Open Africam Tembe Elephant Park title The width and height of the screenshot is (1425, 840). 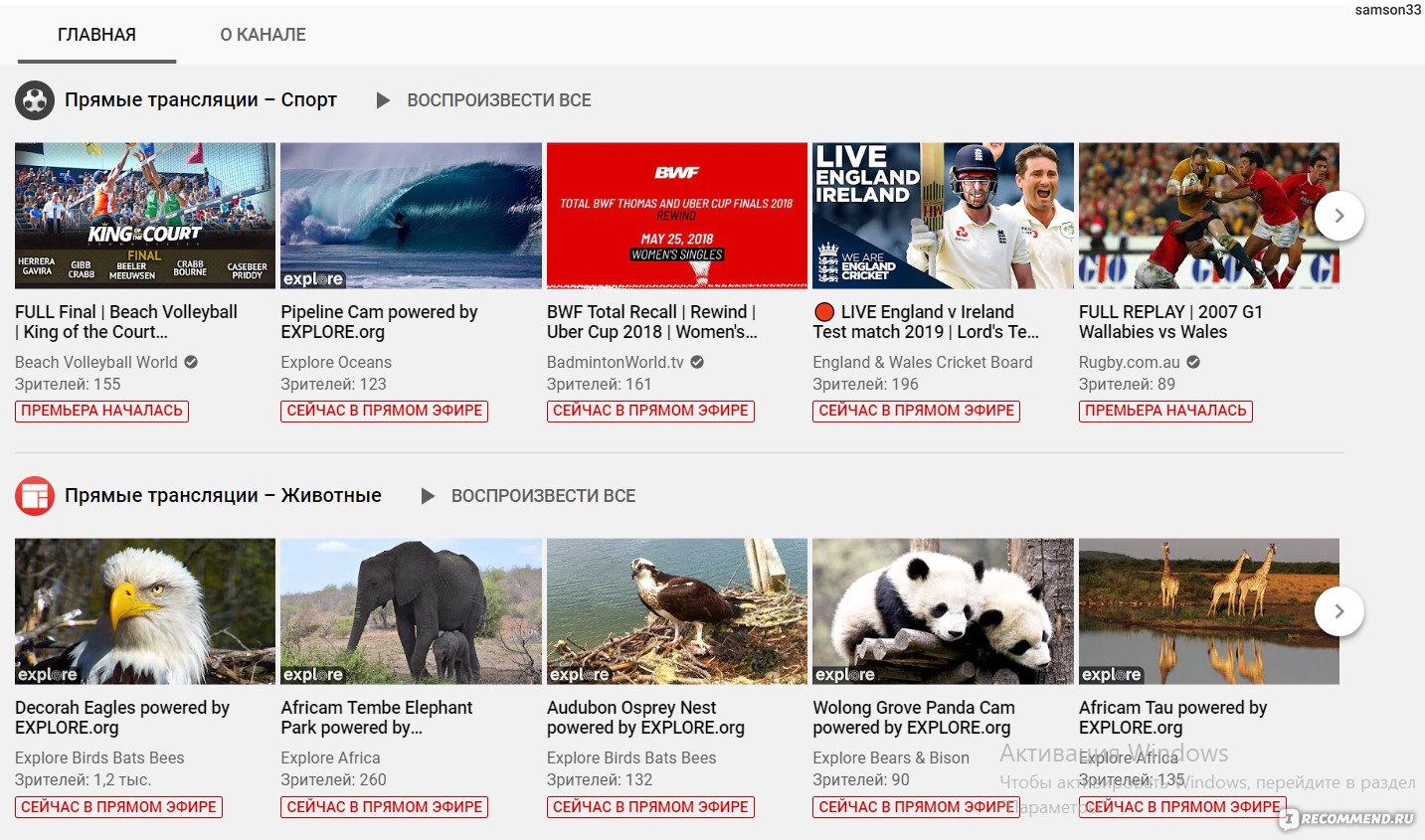click(377, 718)
